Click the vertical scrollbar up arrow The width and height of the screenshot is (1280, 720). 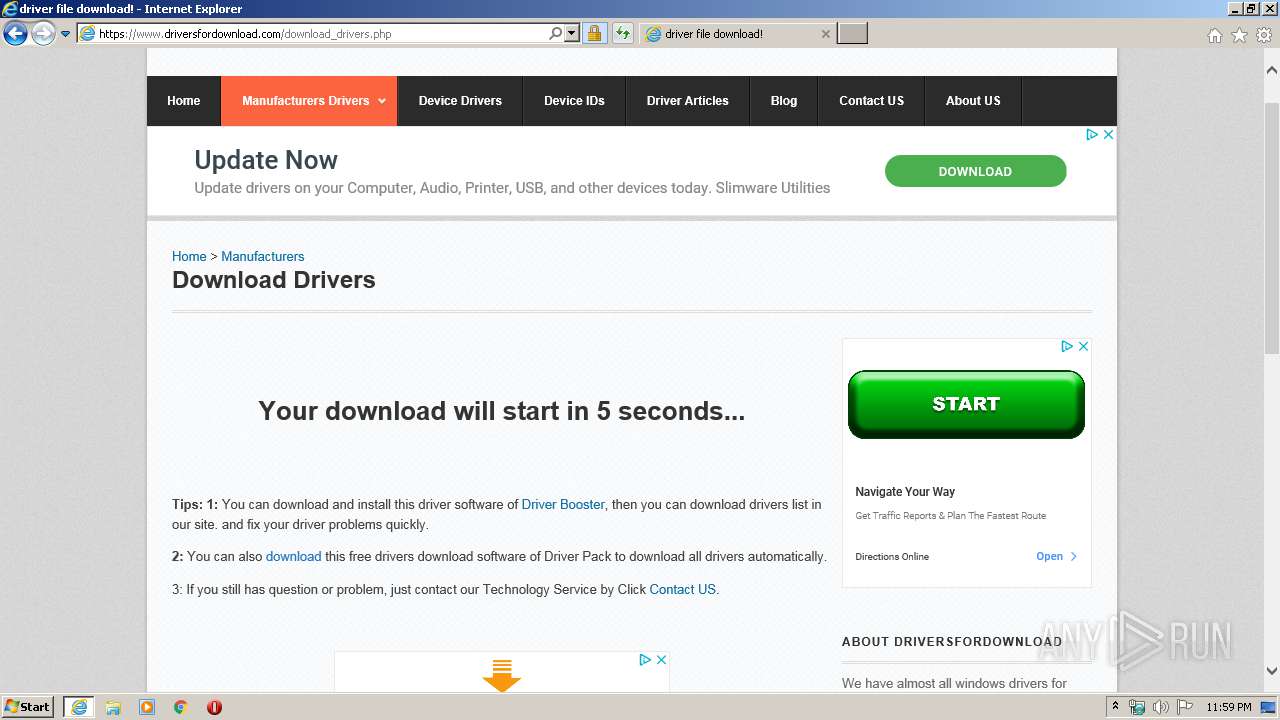point(1271,71)
